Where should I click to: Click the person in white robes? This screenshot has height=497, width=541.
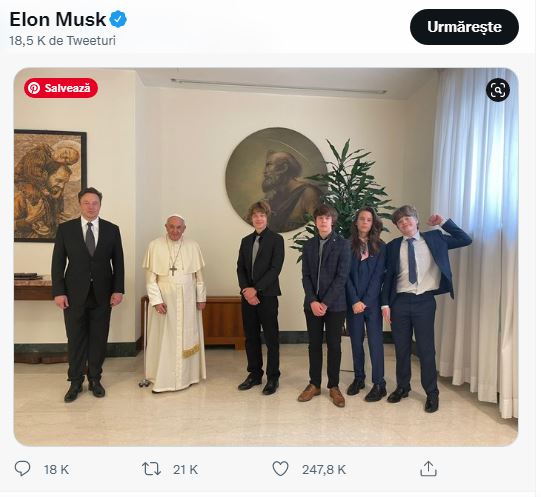pos(175,304)
